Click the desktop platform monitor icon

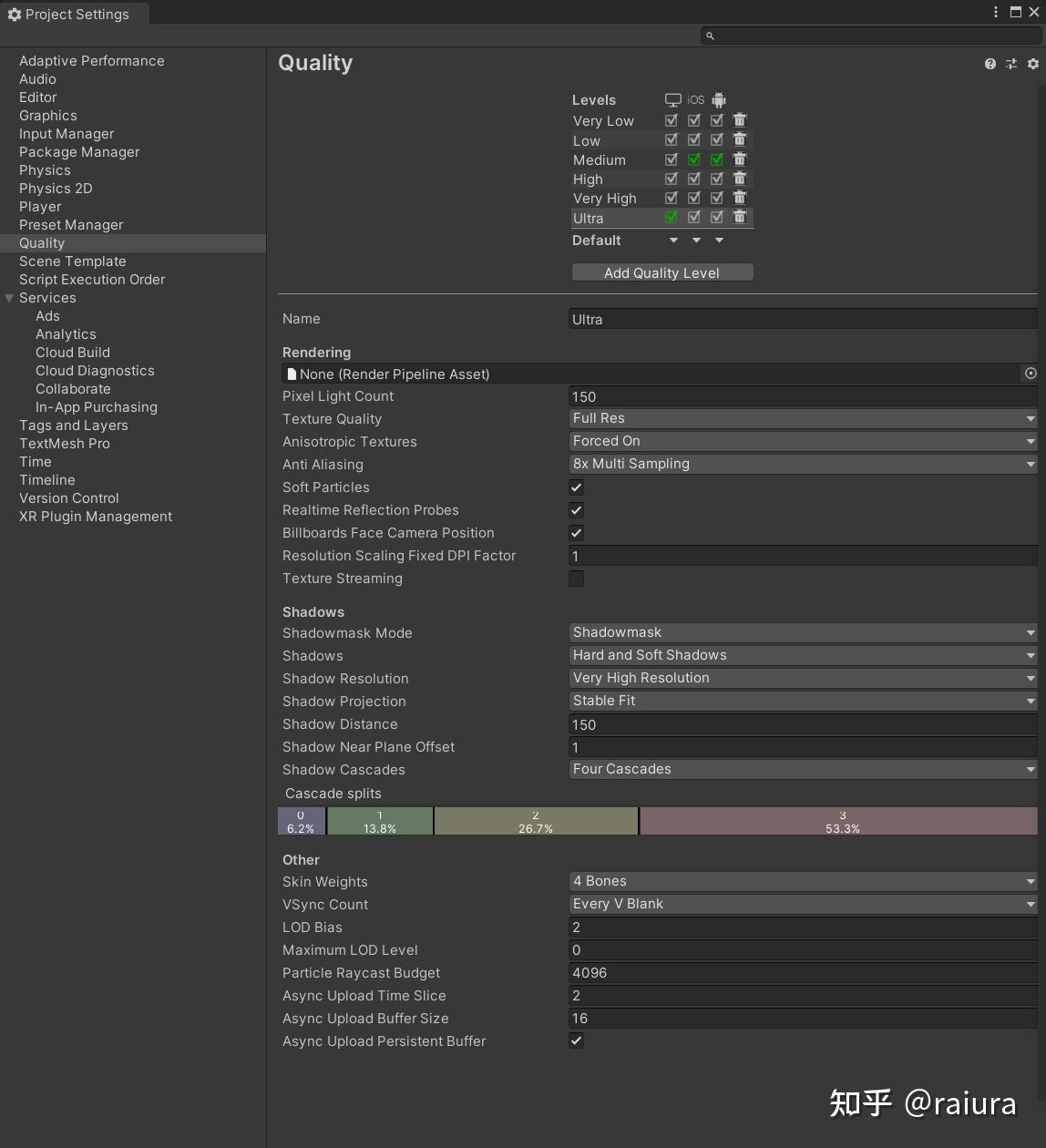(x=672, y=99)
